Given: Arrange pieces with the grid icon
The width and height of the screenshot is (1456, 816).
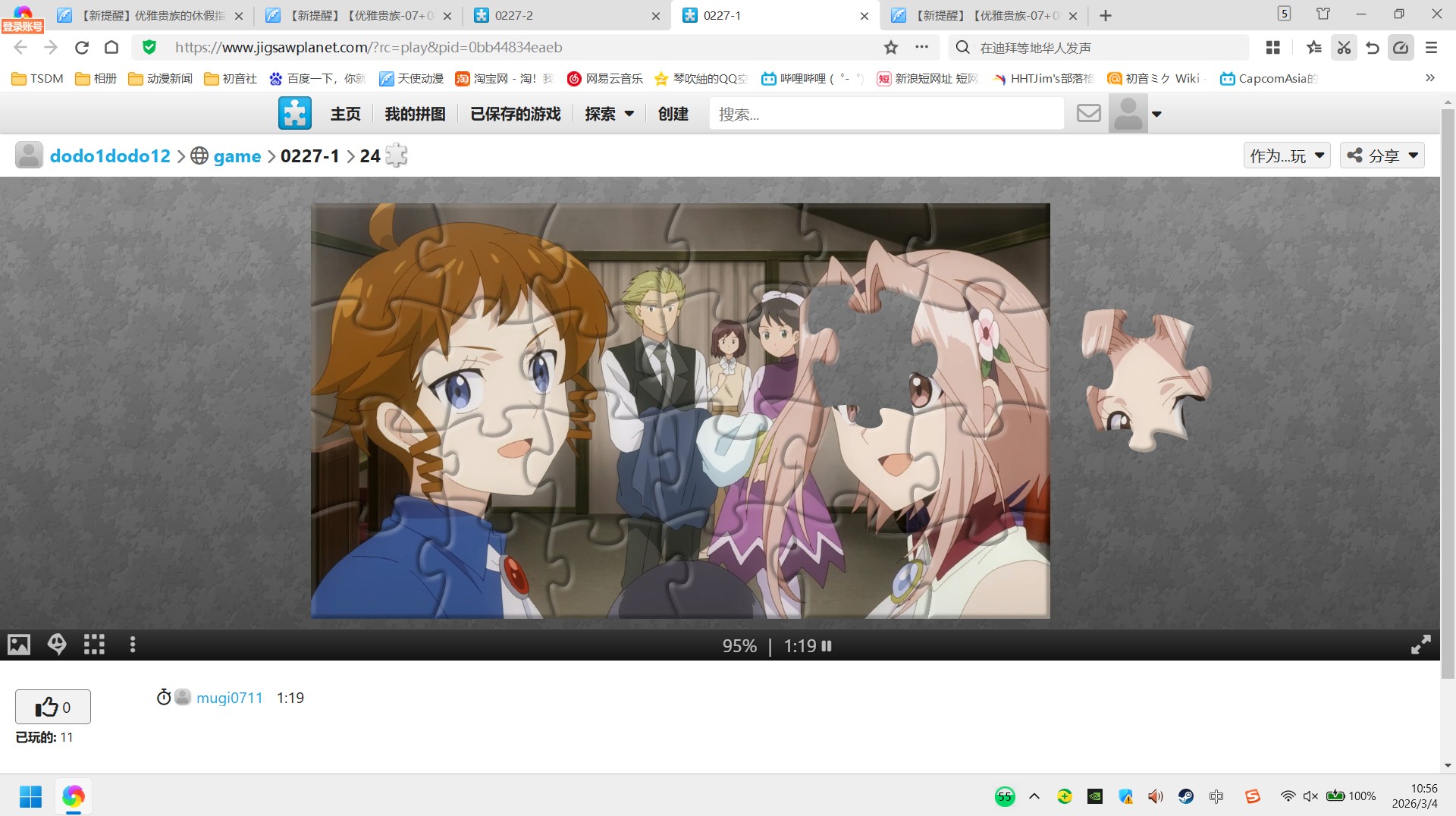Looking at the screenshot, I should point(94,645).
